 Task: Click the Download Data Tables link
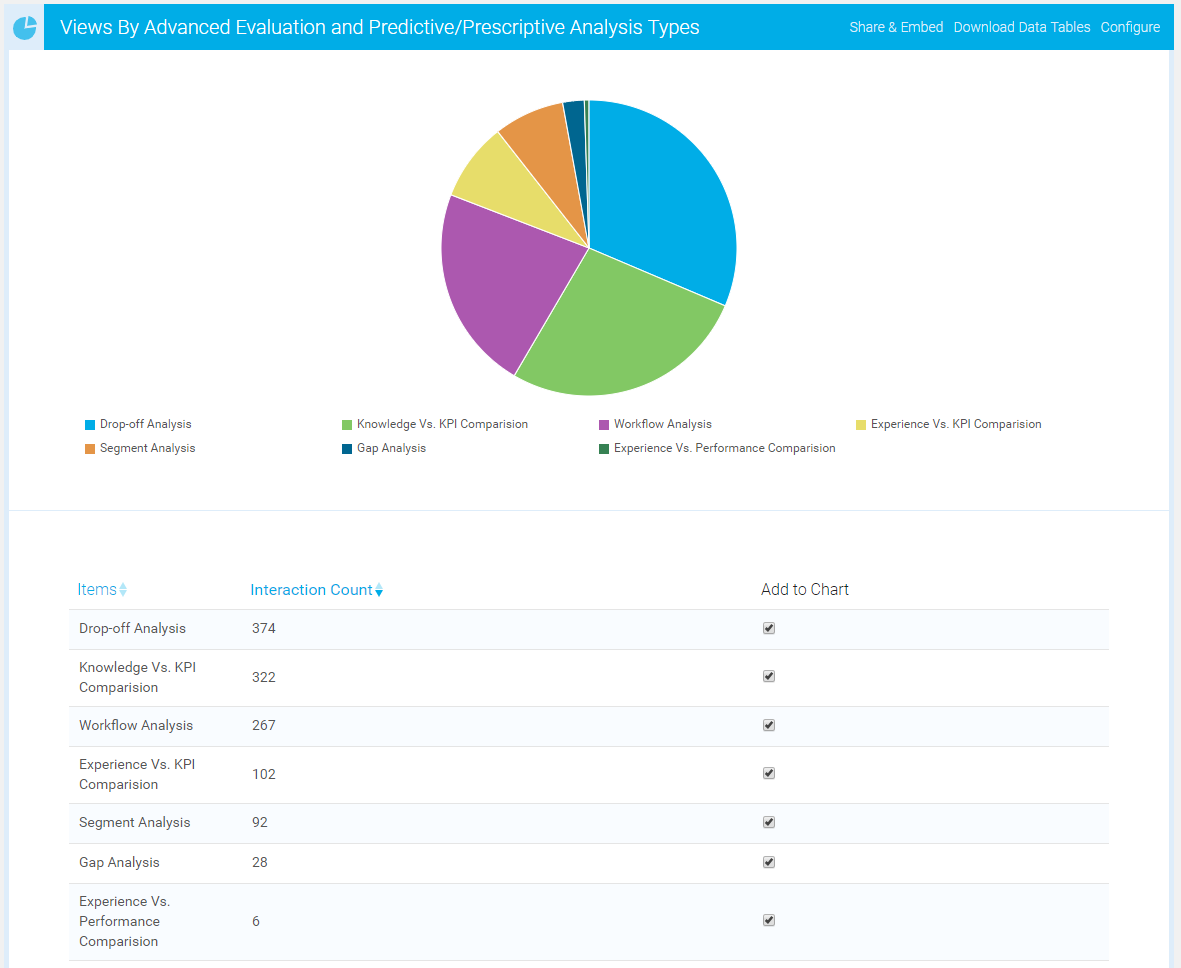point(1021,27)
